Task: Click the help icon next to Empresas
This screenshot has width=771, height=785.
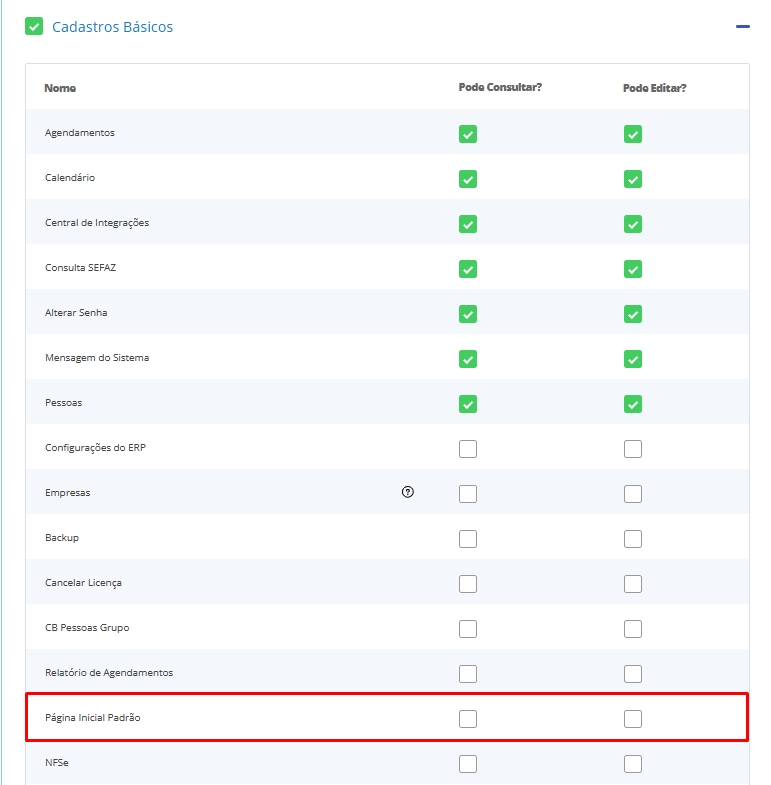Action: 408,492
